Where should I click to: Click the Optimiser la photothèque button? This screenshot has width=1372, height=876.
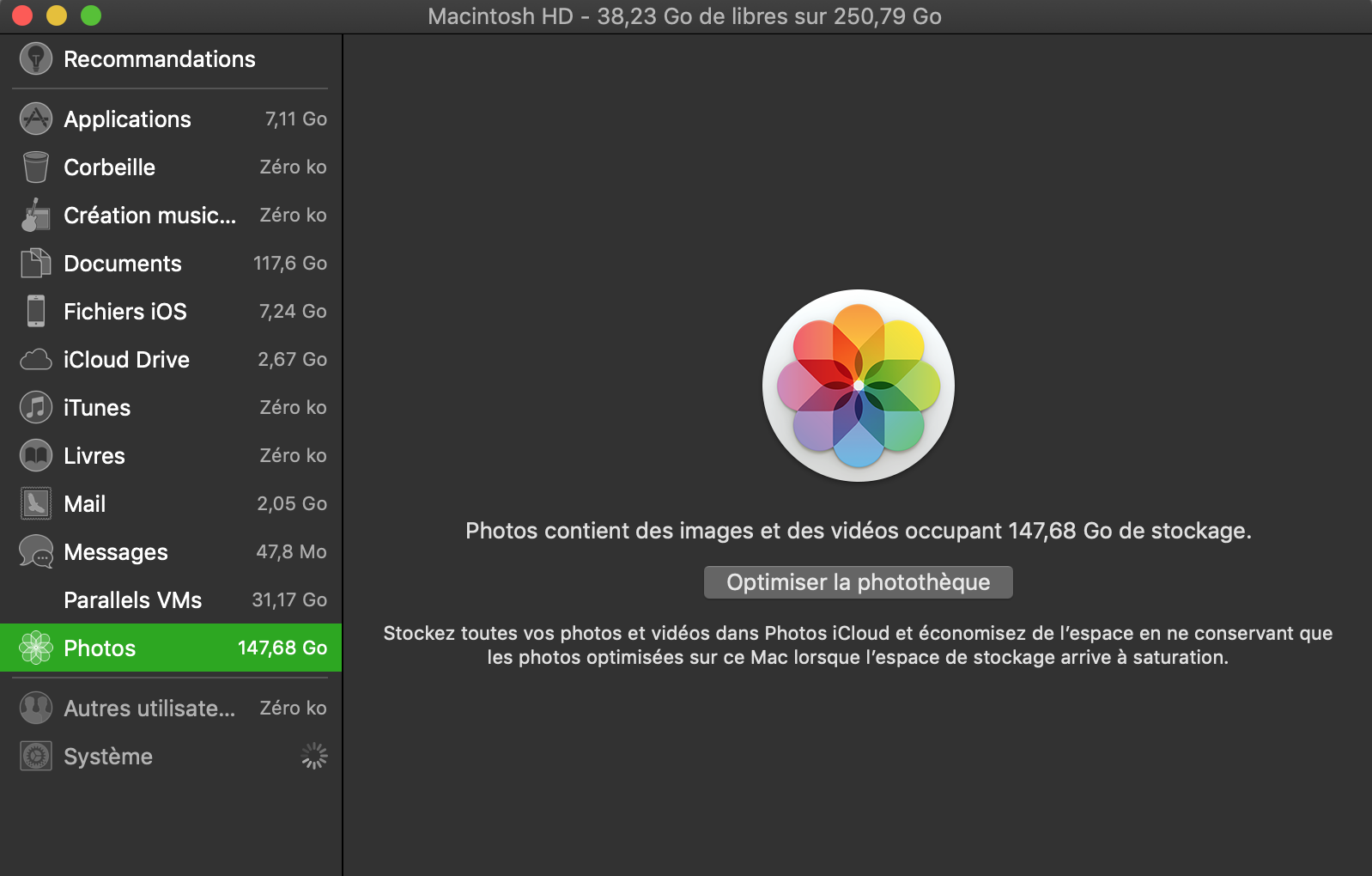(859, 582)
